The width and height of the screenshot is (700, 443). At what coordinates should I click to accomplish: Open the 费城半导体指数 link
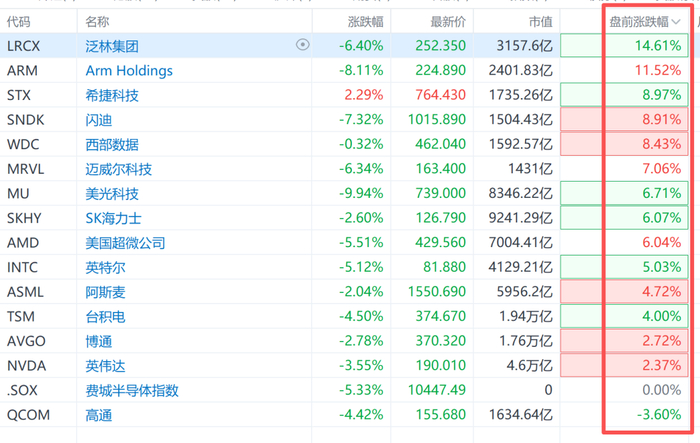tap(132, 390)
